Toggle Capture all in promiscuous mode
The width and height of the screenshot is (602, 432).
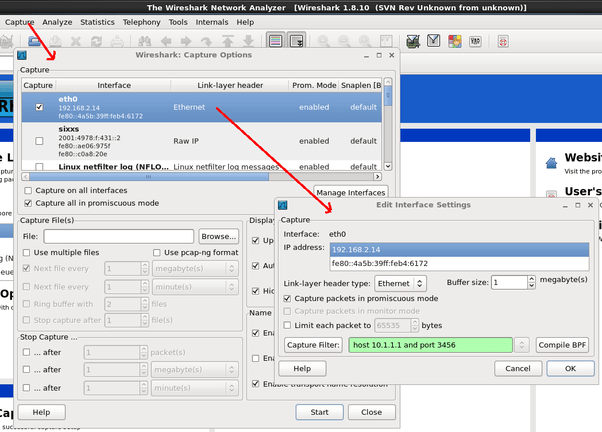click(28, 203)
